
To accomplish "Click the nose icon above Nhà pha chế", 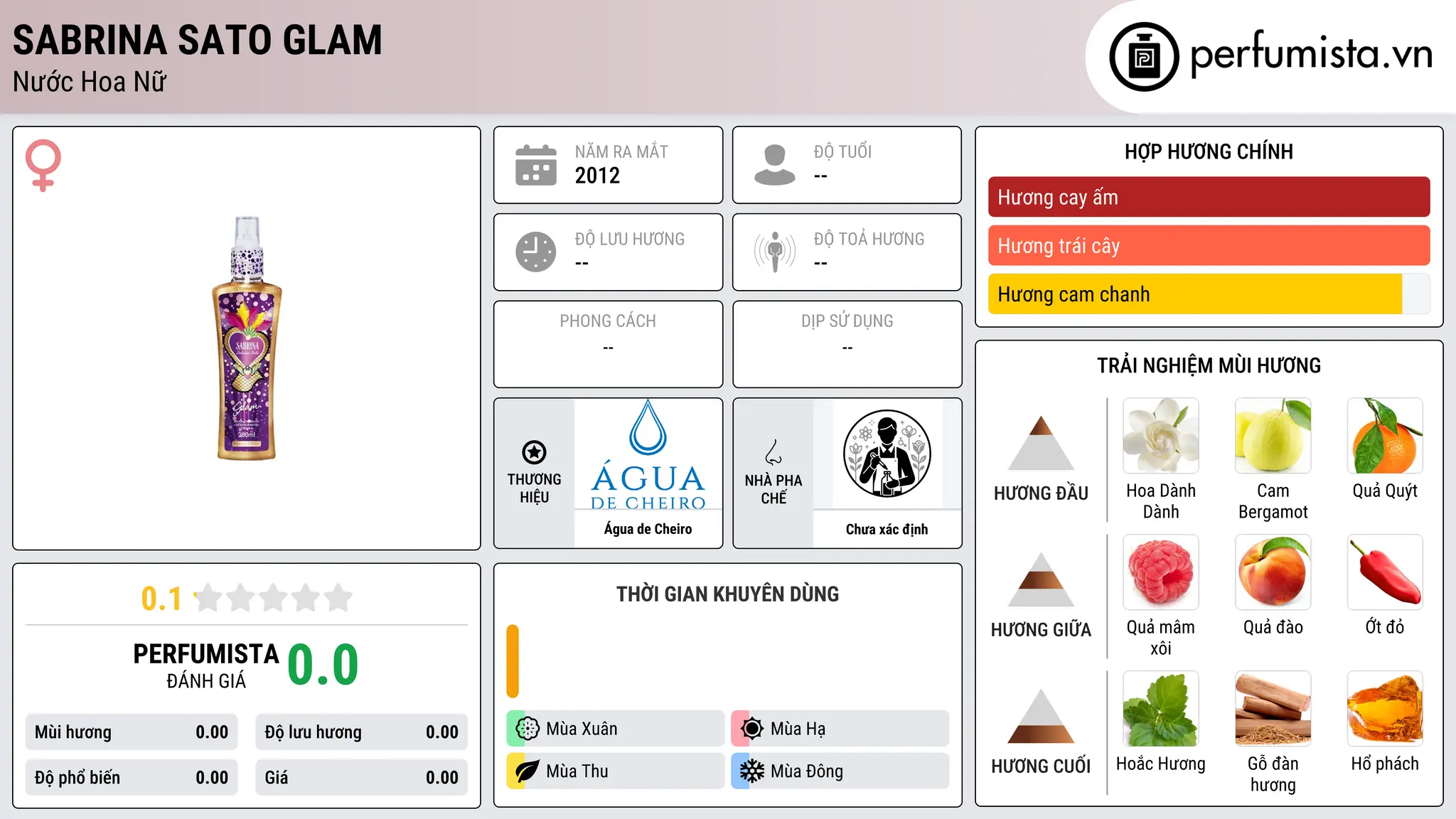I will tap(773, 452).
